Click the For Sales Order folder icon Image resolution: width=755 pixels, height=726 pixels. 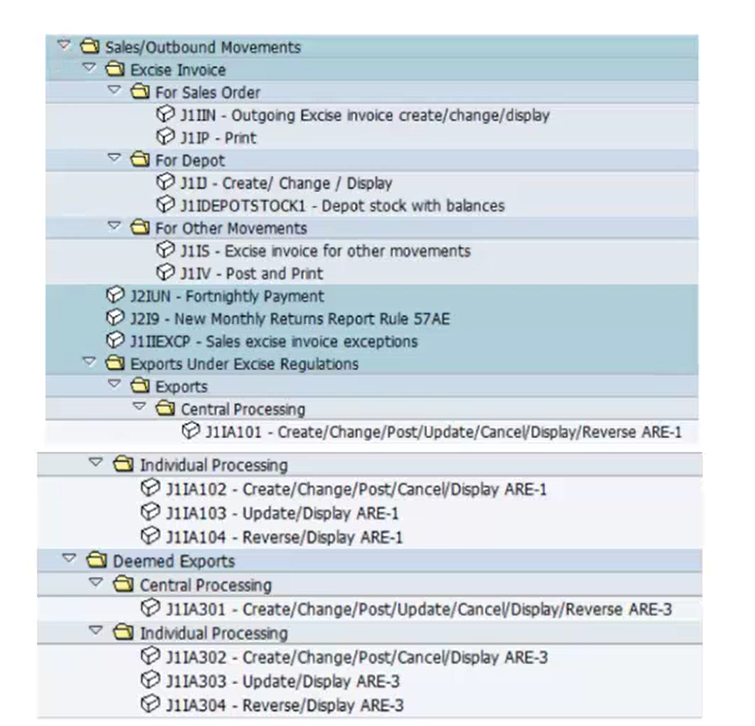point(140,91)
